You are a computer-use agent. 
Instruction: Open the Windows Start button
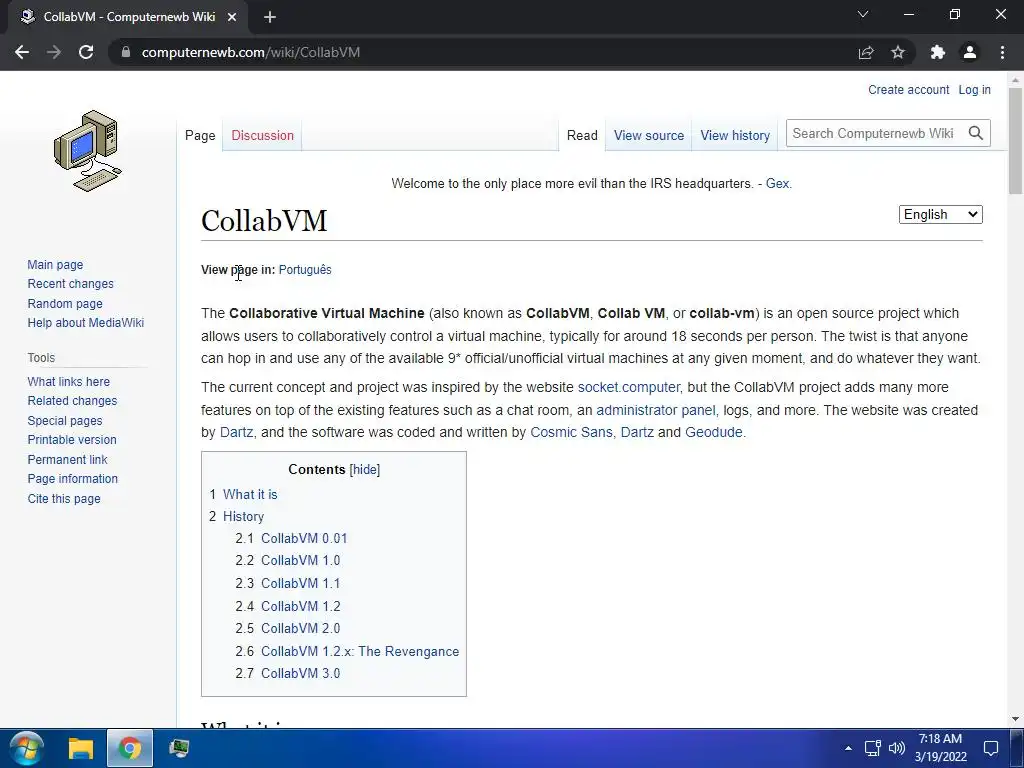point(27,748)
